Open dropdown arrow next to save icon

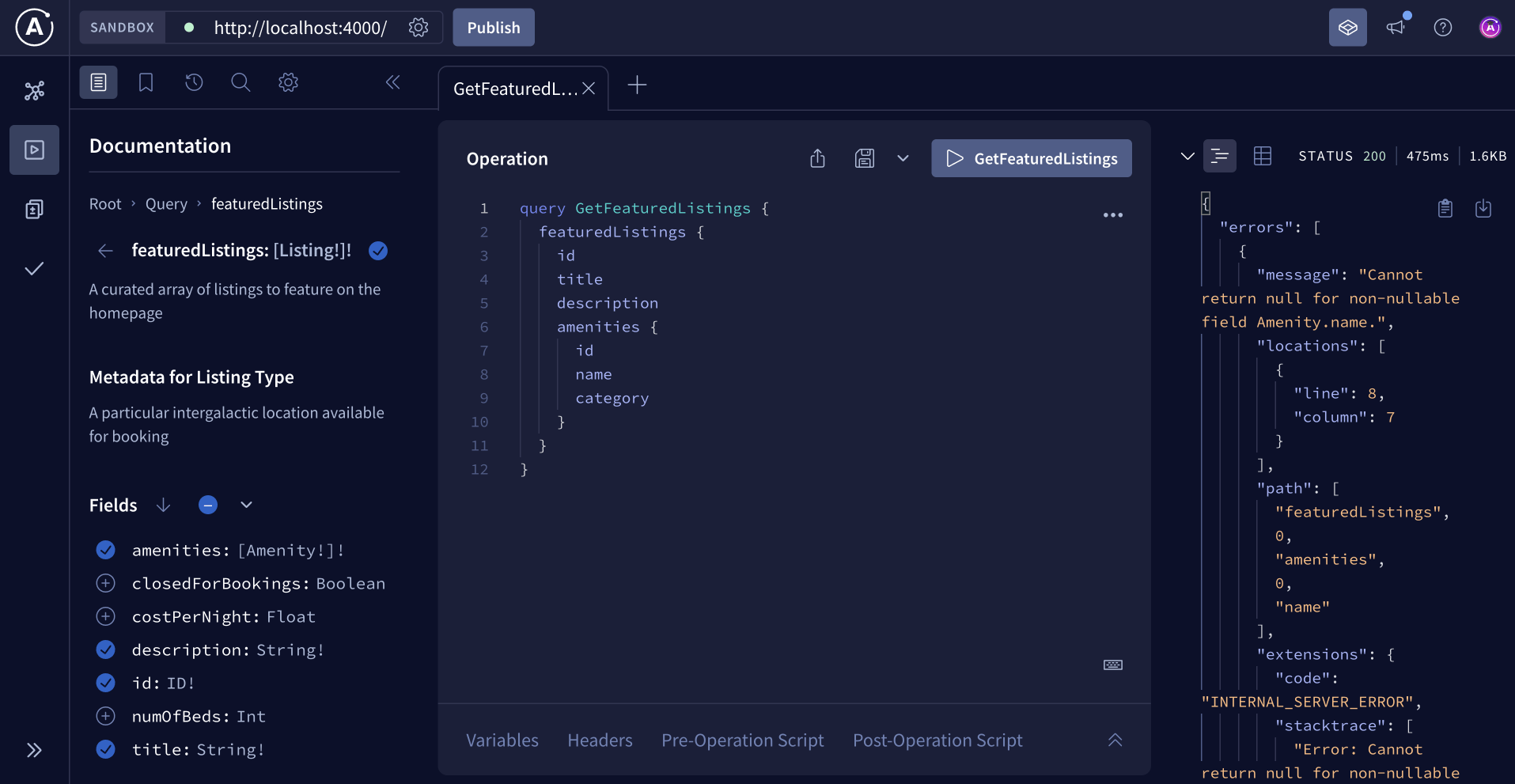pos(903,158)
